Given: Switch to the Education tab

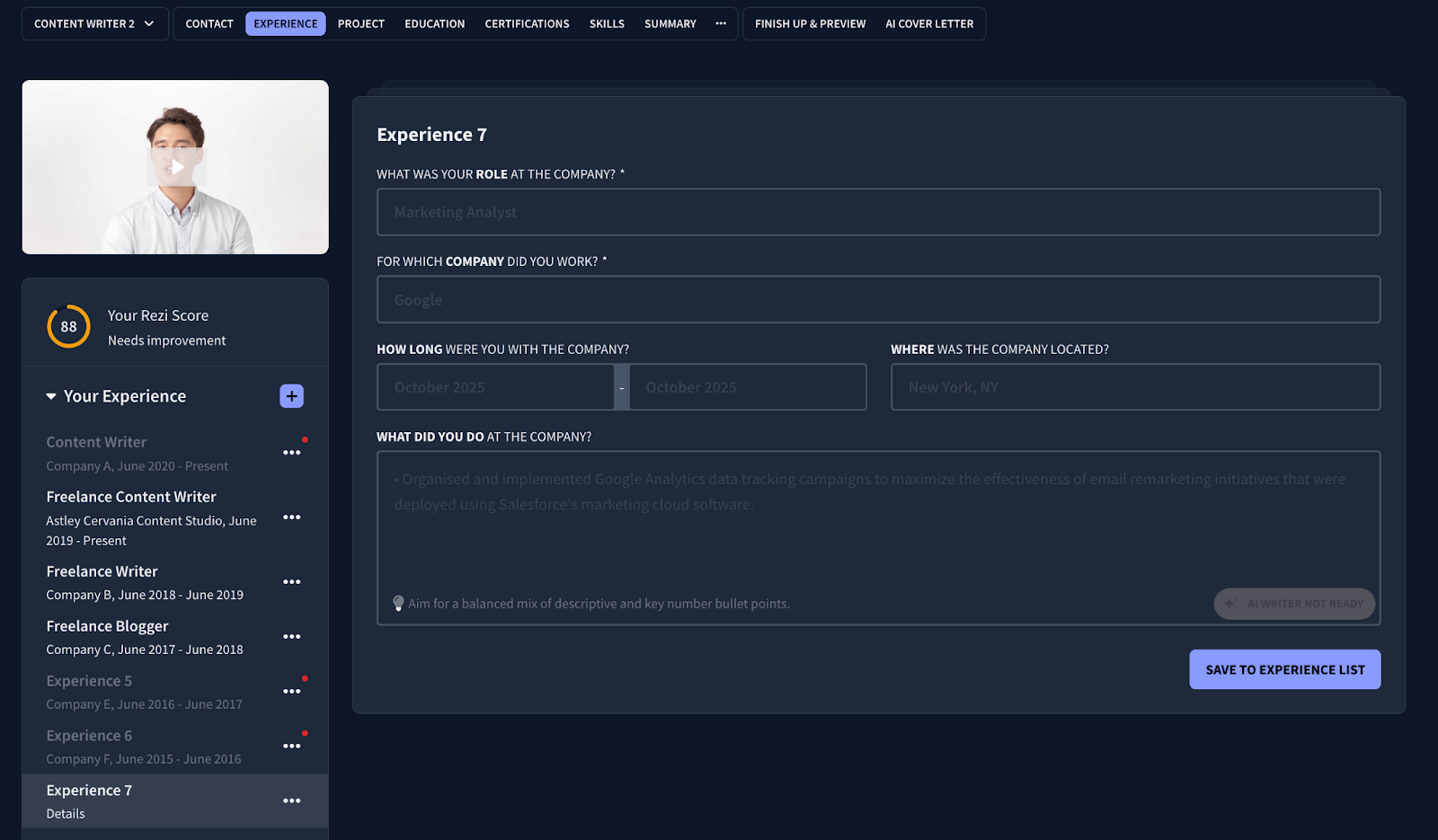Looking at the screenshot, I should (434, 23).
